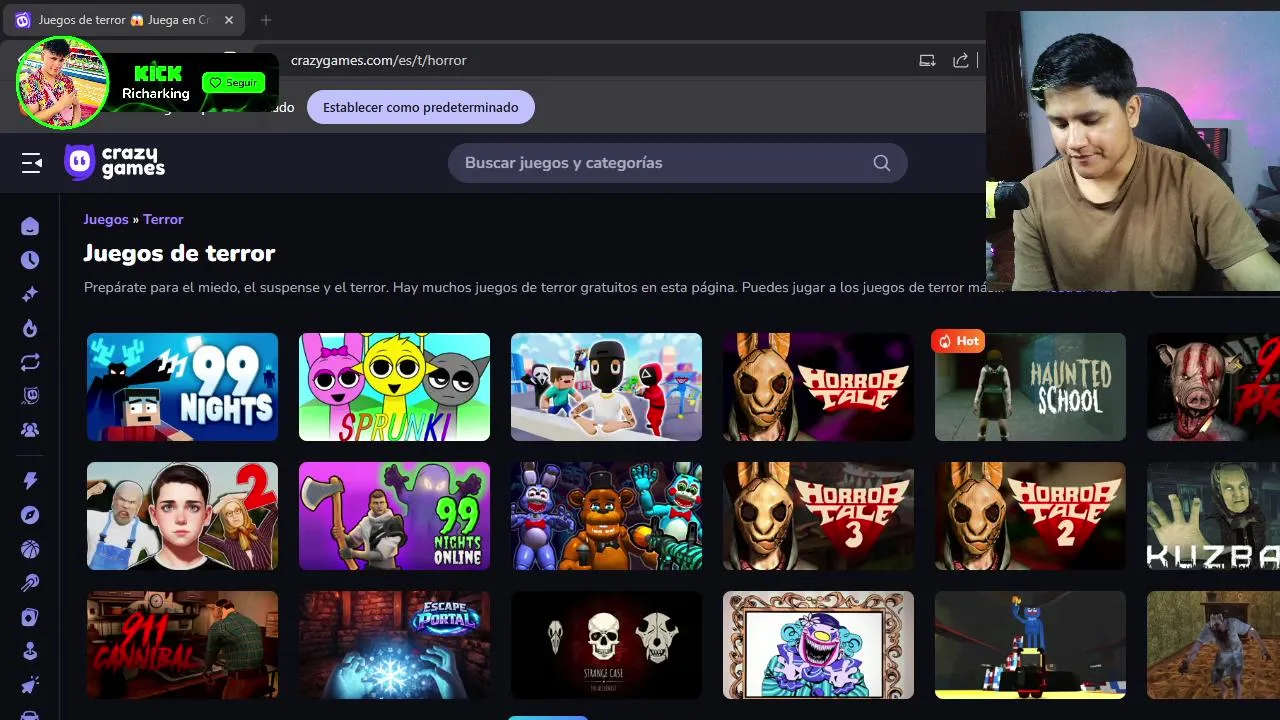Viewport: 1280px width, 720px height.
Task: Open the Strange Case skulls thumbnail
Action: click(606, 645)
